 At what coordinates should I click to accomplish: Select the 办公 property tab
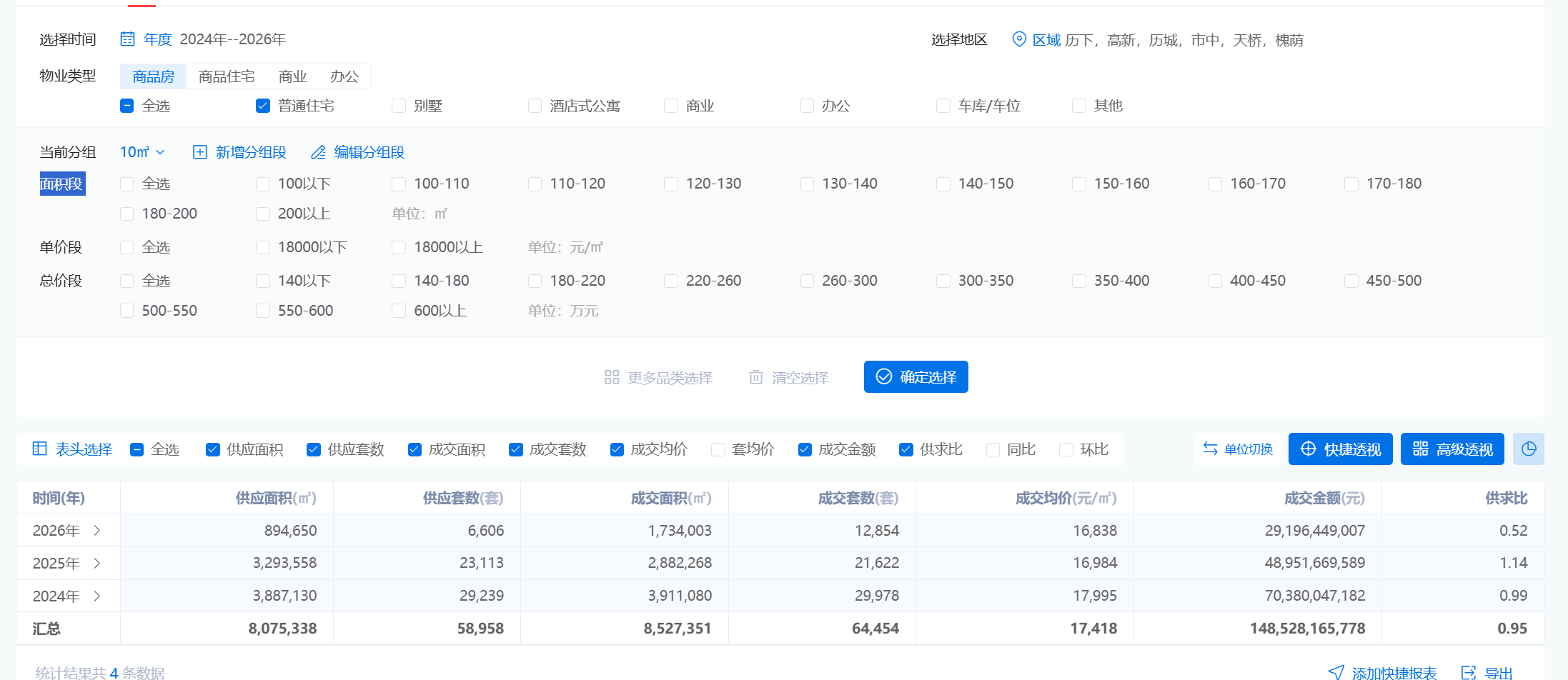344,76
